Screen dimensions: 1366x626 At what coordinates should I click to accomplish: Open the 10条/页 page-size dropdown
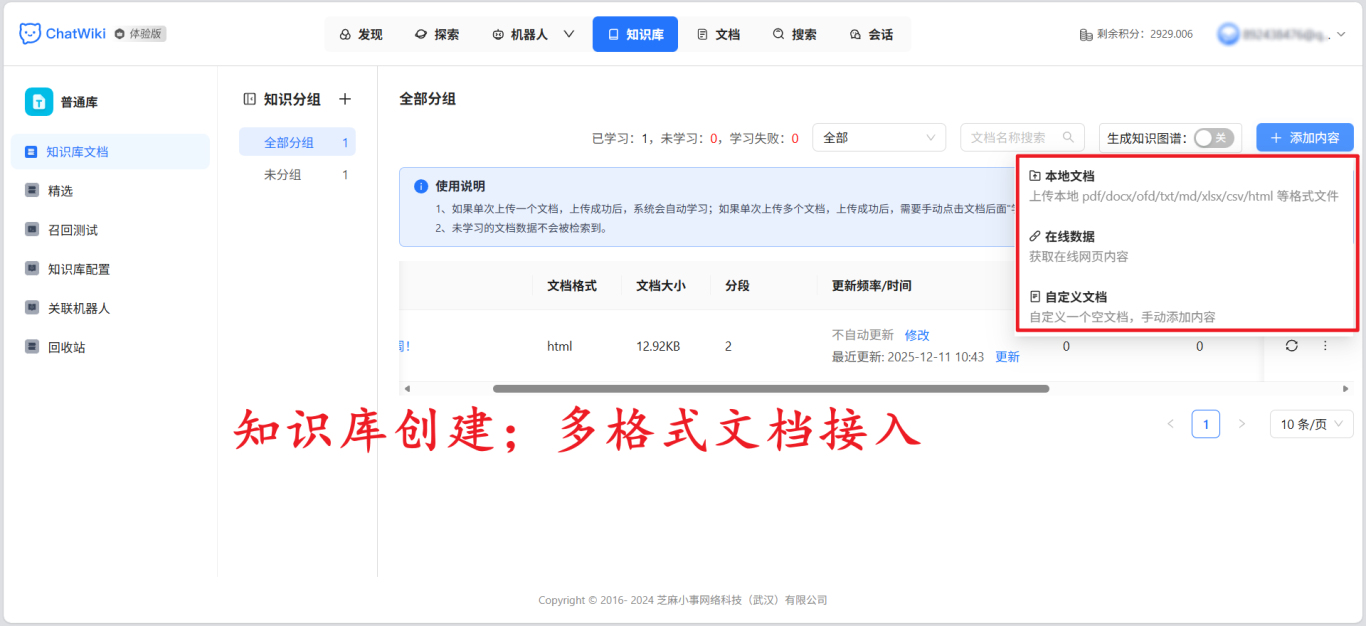point(1311,423)
